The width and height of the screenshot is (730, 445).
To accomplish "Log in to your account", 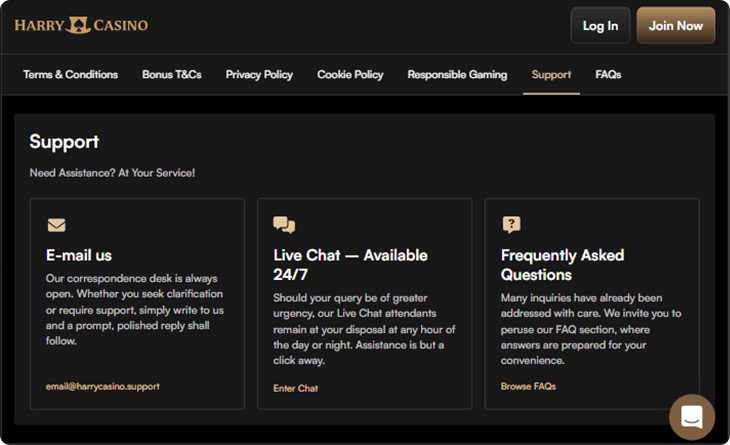I will [x=601, y=26].
